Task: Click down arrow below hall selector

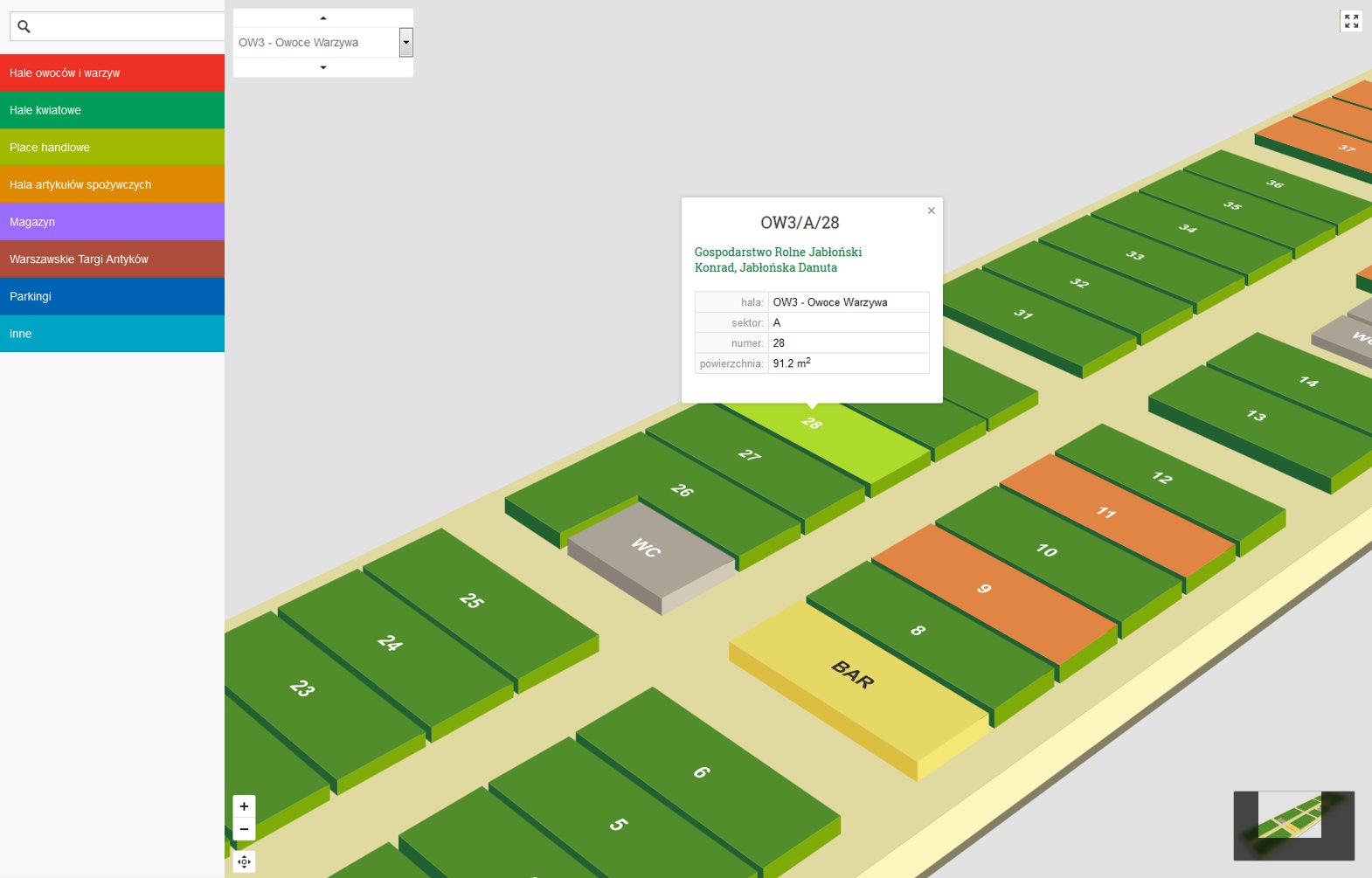Action: coord(323,67)
